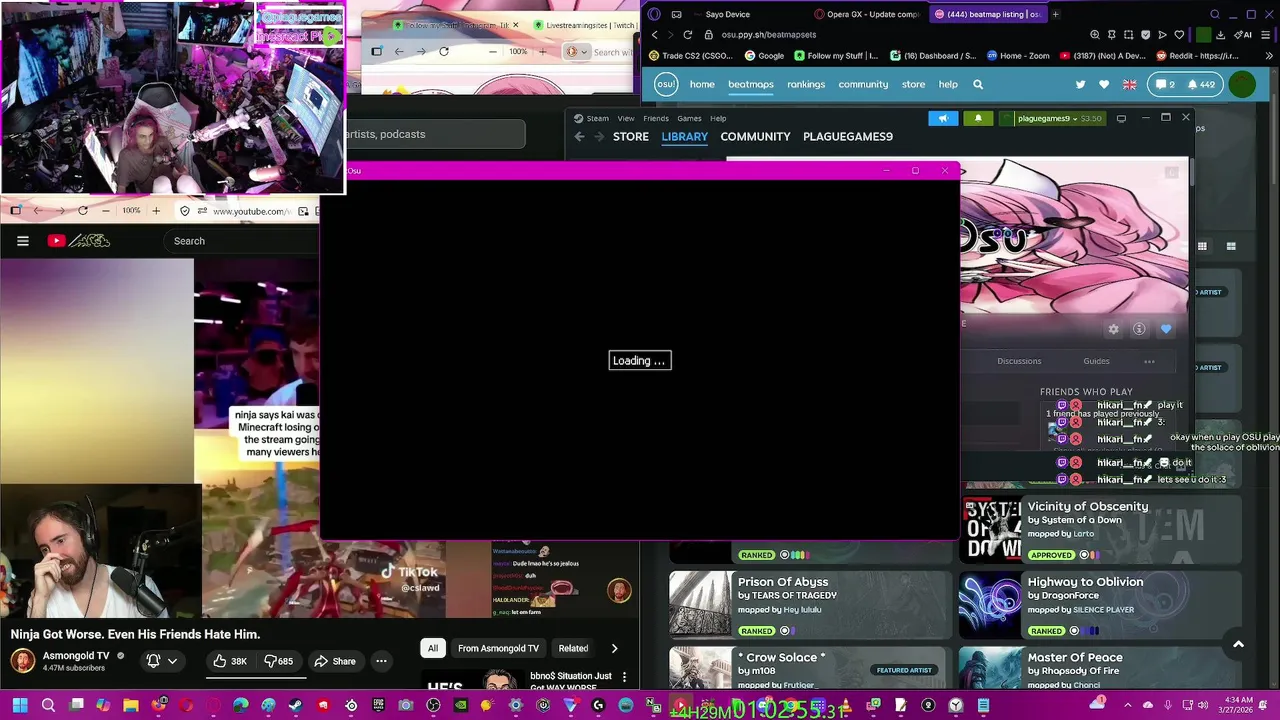Toggle osu! favorite heart in Steam
Viewport: 1280px width, 720px height.
coord(1166,329)
